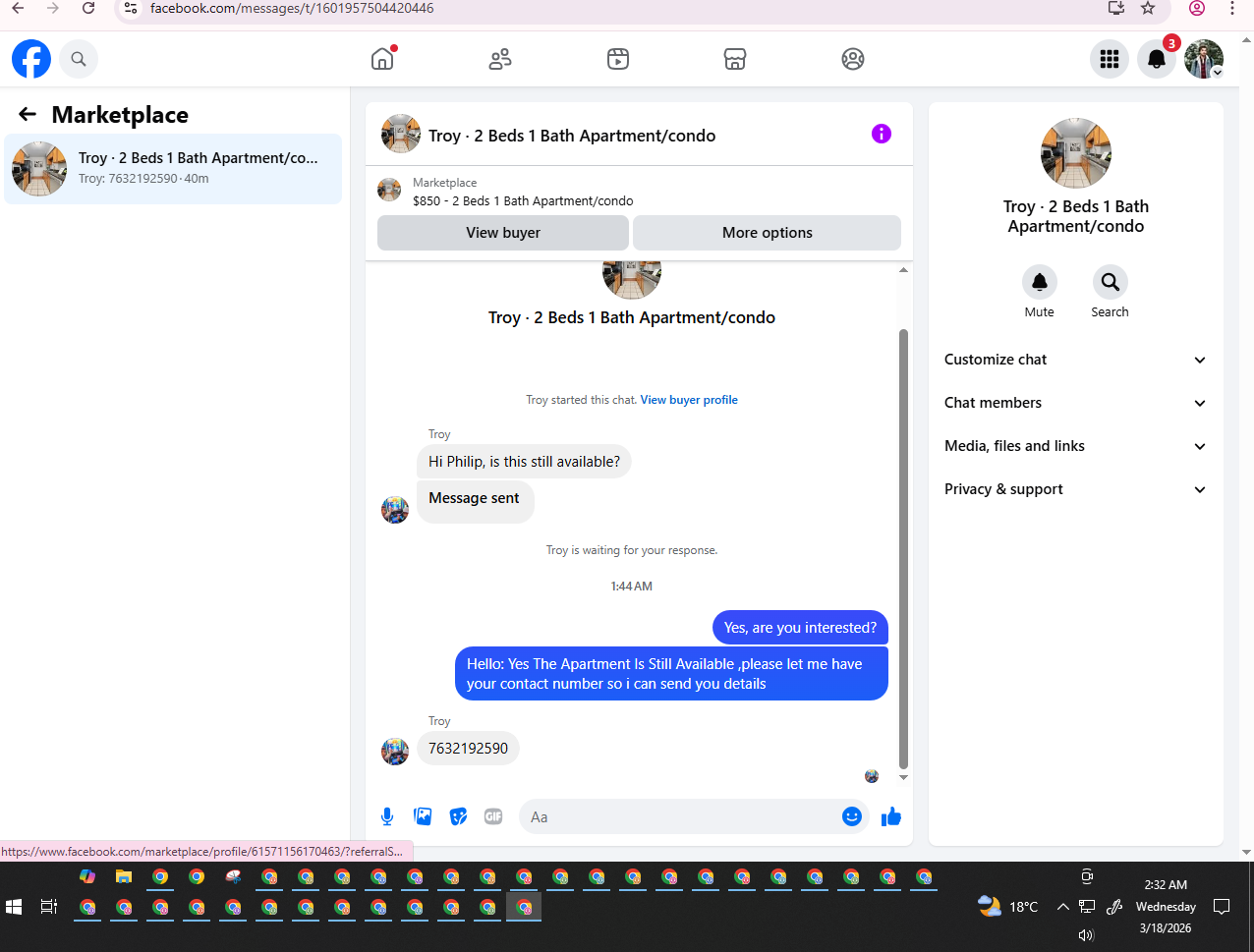The image size is (1254, 952).
Task: Open the circular profile-face icon in the top navigation
Action: (x=853, y=59)
